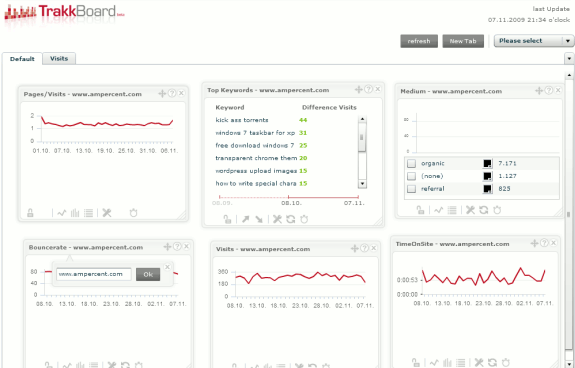Screen dimensions: 575x368
Task: Show falling keywords with the down arrow icon
Action: [x=259, y=219]
